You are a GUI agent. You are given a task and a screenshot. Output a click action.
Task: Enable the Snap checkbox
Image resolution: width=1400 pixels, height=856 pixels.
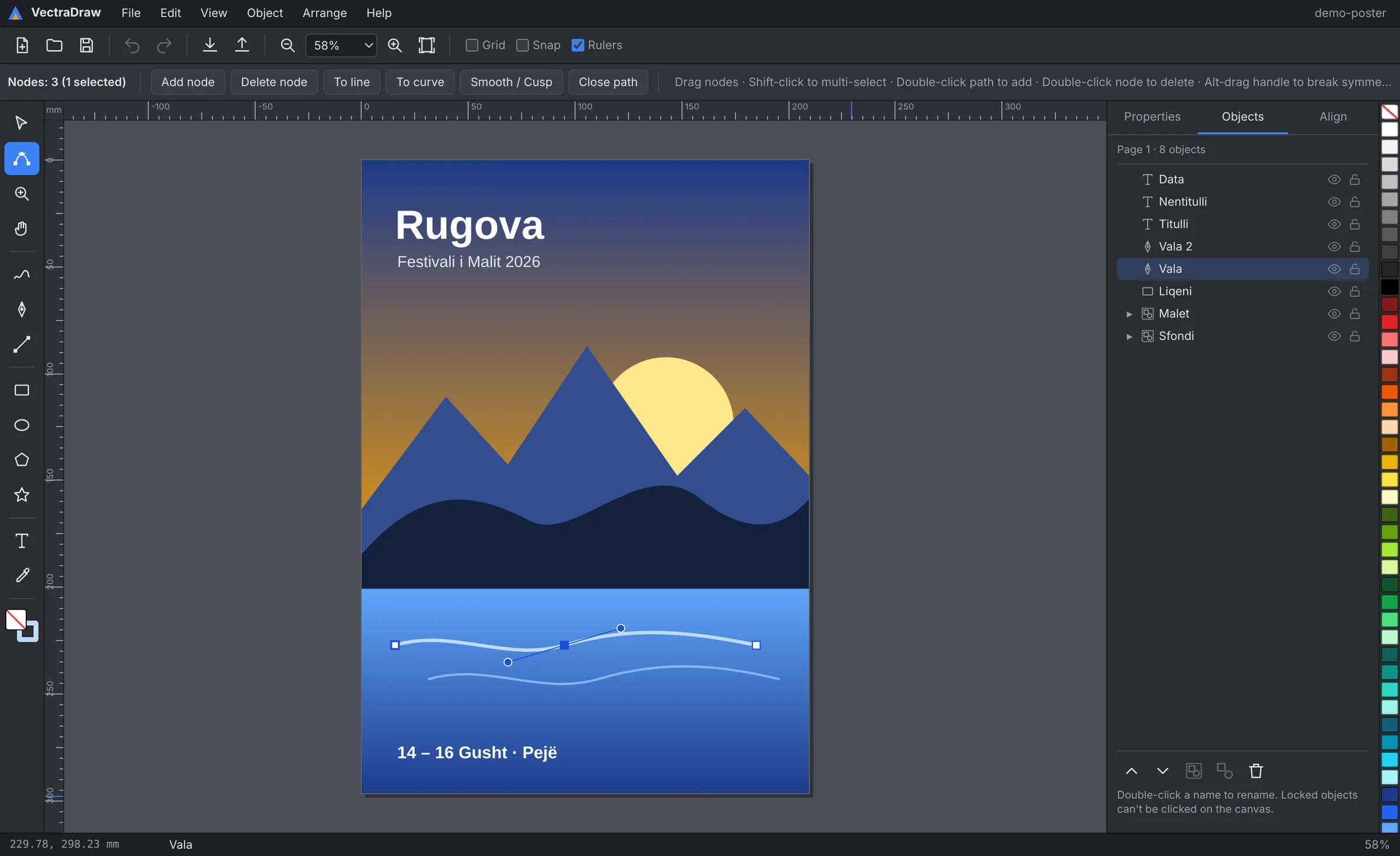523,45
